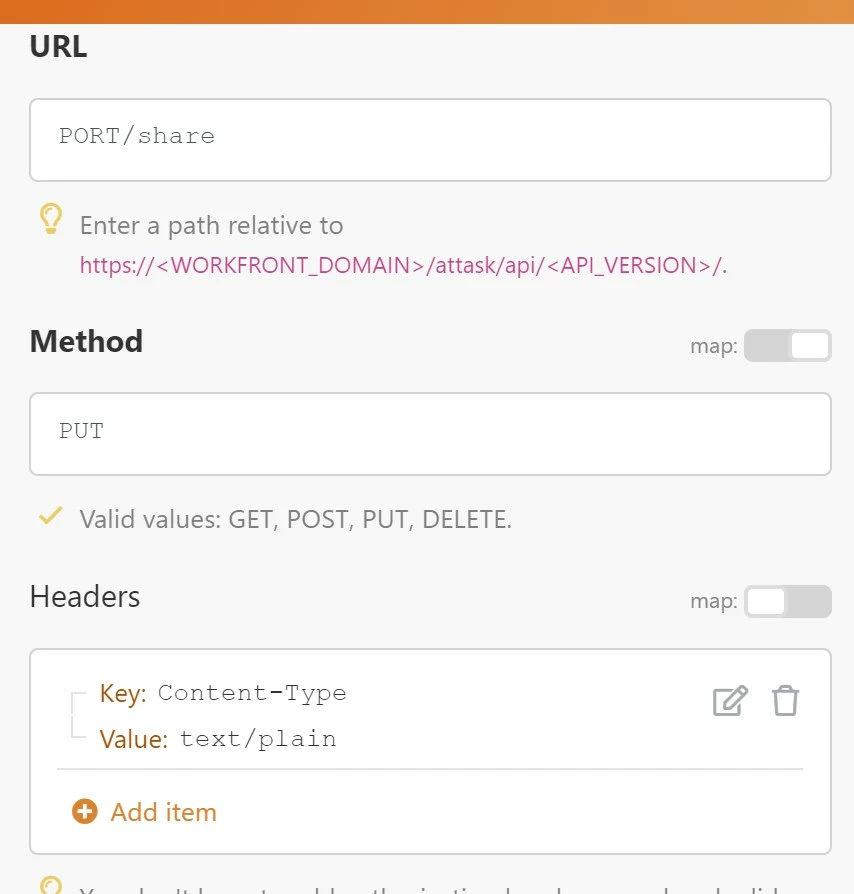
Task: Click the URL section heading
Action: [x=58, y=46]
